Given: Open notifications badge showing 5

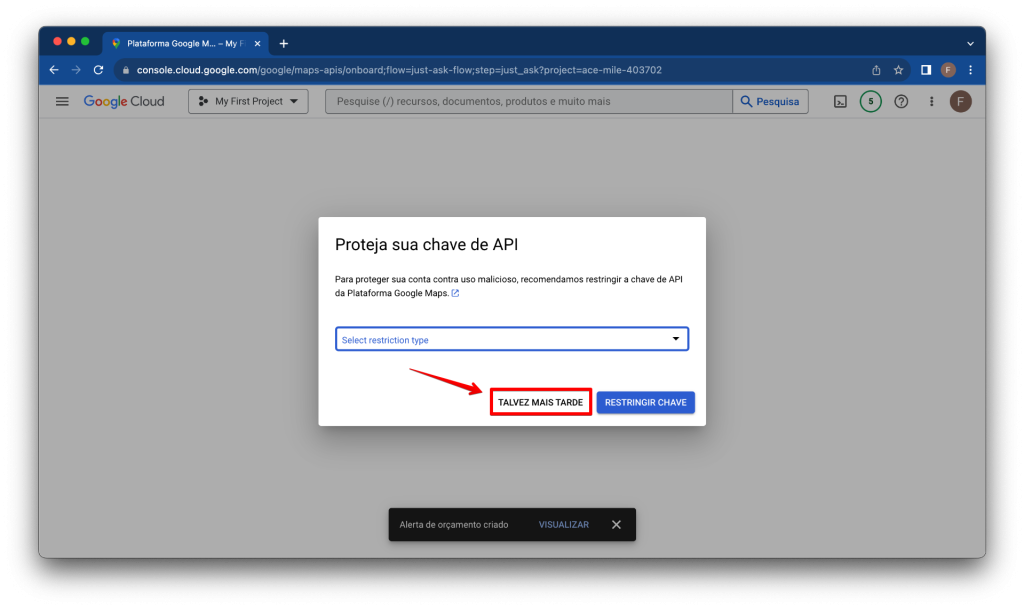Looking at the screenshot, I should click(x=871, y=101).
